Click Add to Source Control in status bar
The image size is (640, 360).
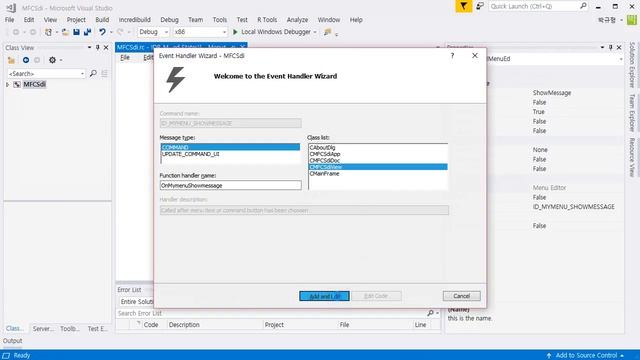point(586,356)
